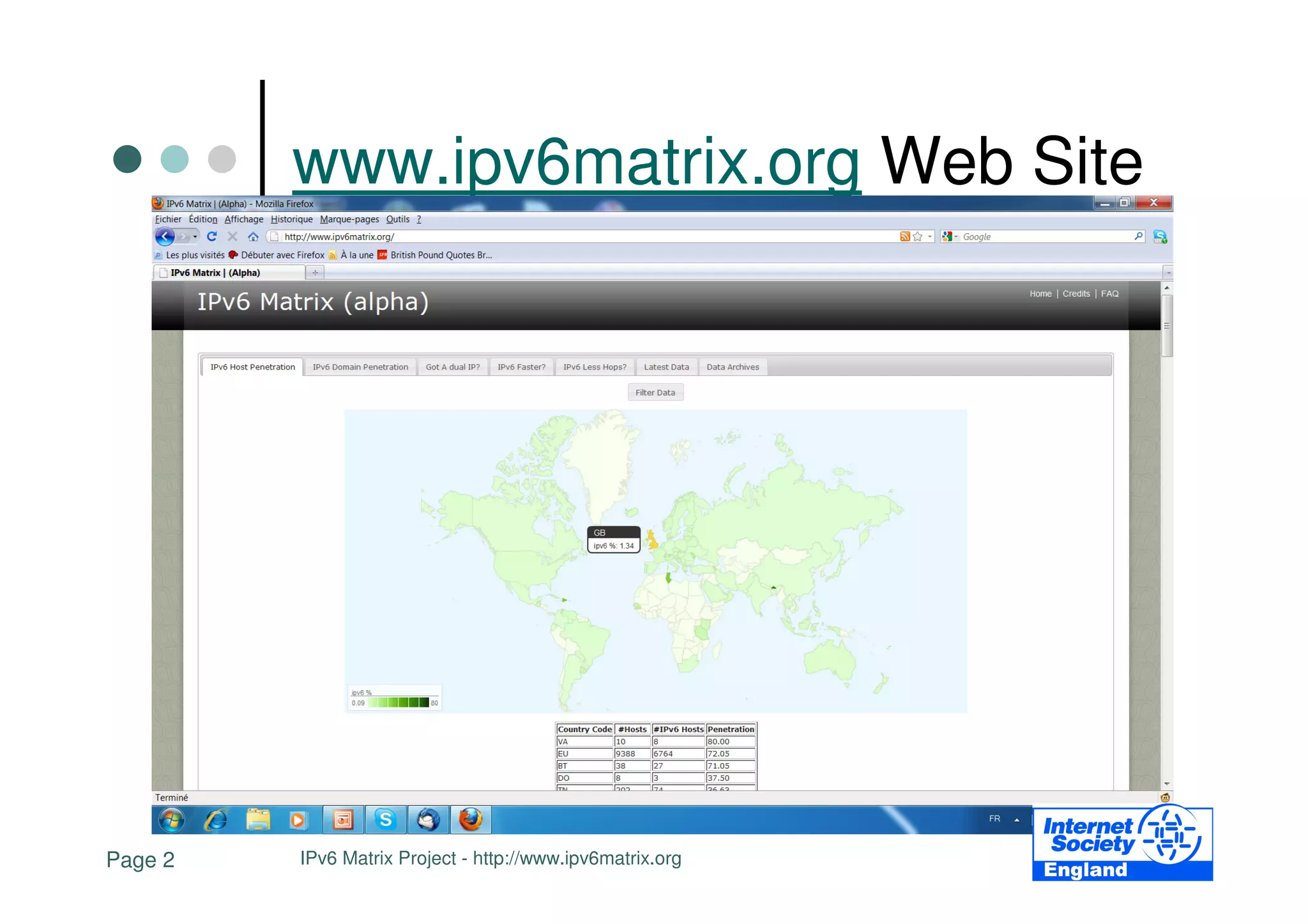Reload the page with refresh icon
This screenshot has width=1308, height=924.
[x=212, y=237]
